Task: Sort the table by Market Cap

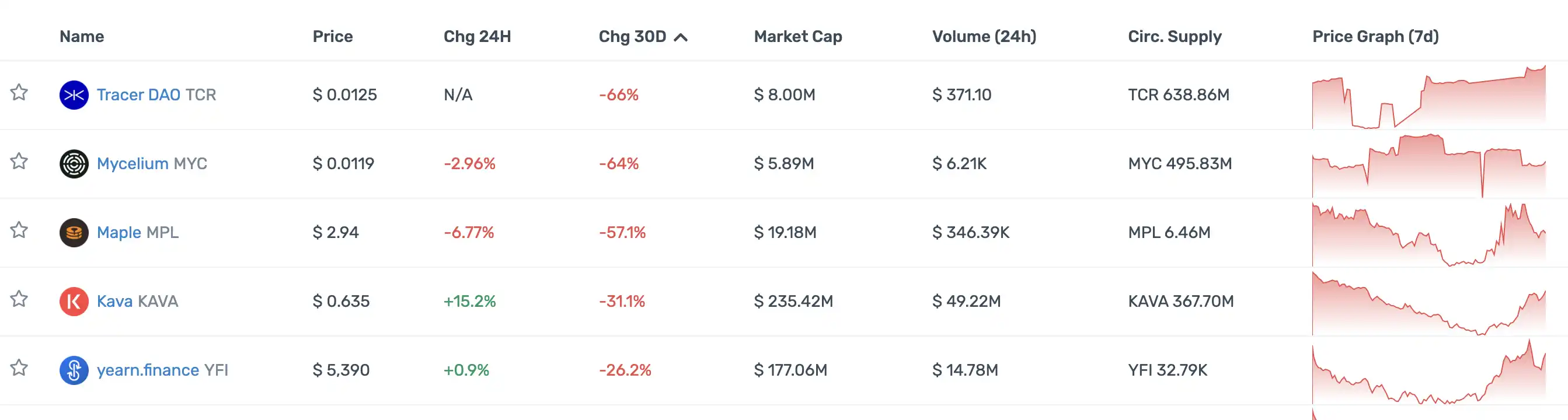Action: (797, 37)
